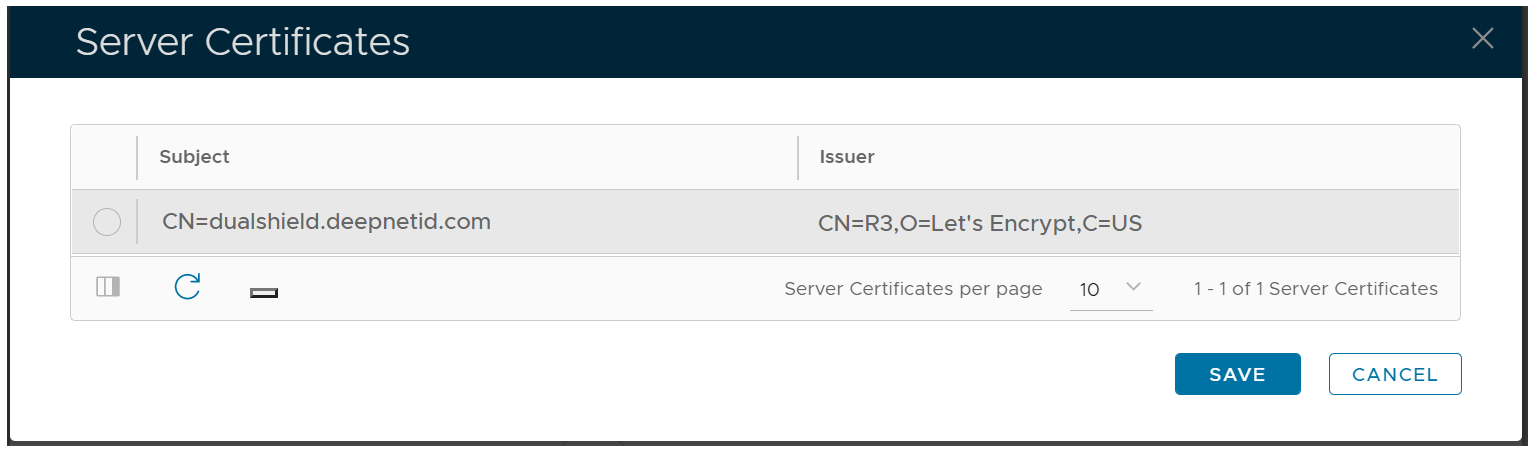Cancel the Server Certificates dialog
The height and width of the screenshot is (454, 1536).
coord(1394,374)
